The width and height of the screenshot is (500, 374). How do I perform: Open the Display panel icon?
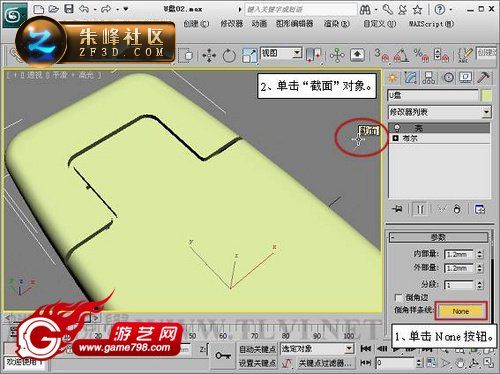tap(465, 78)
